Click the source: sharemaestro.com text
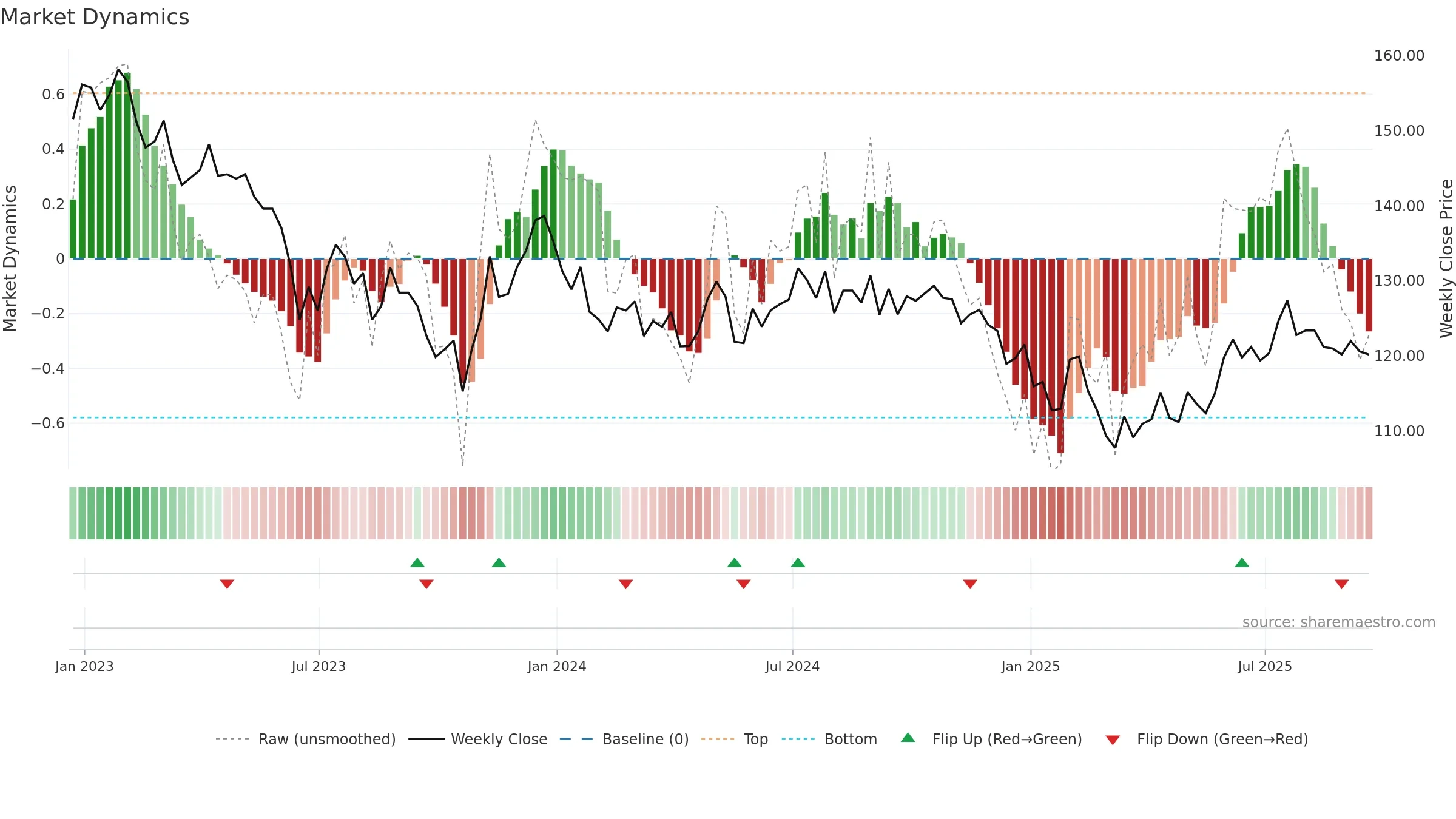The width and height of the screenshot is (1456, 819). pos(1339,622)
